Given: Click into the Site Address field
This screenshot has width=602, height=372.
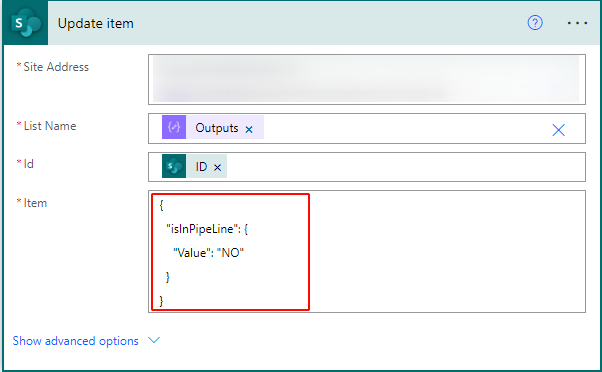Looking at the screenshot, I should [x=367, y=79].
